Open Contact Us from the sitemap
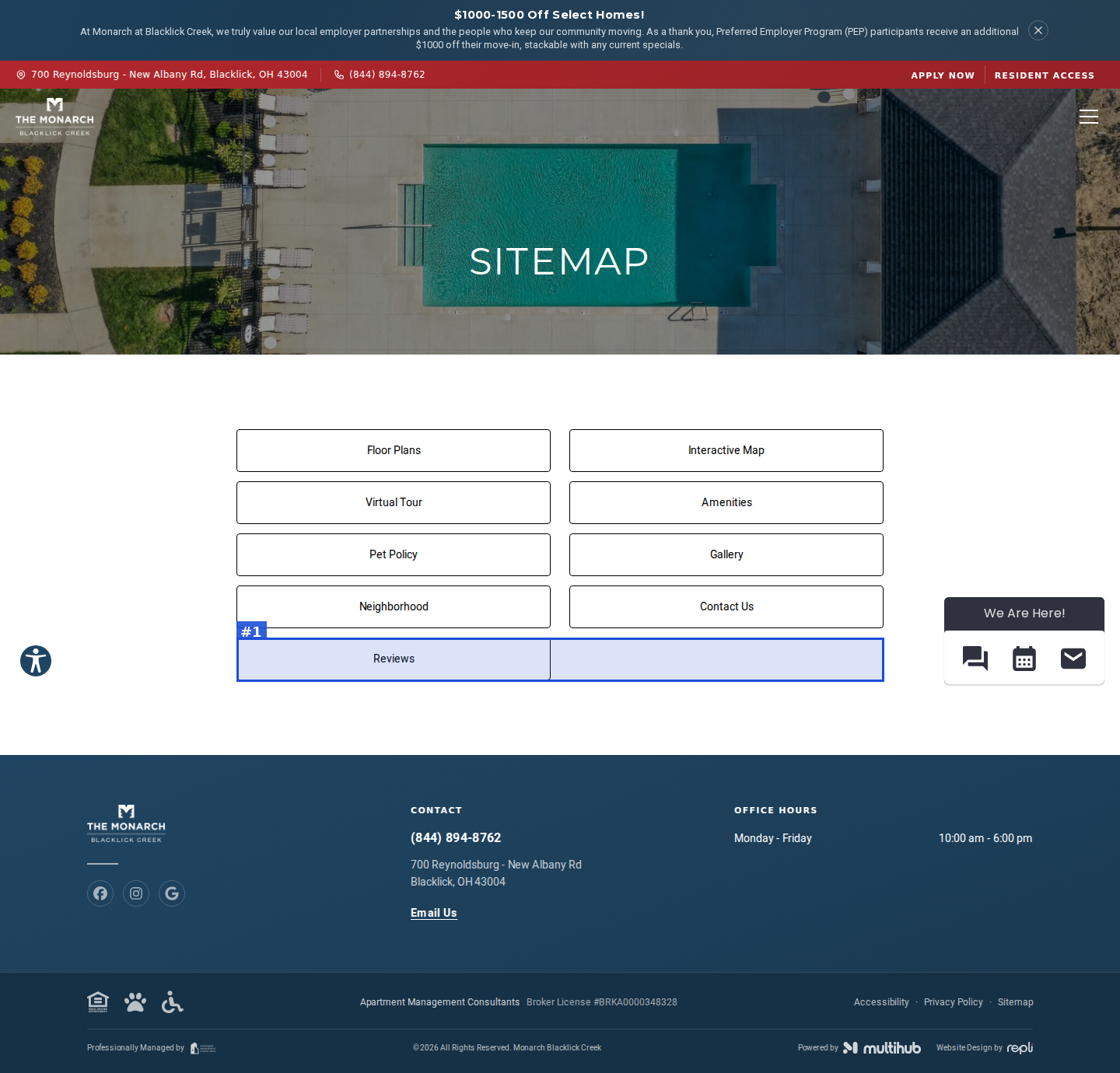 coord(726,606)
